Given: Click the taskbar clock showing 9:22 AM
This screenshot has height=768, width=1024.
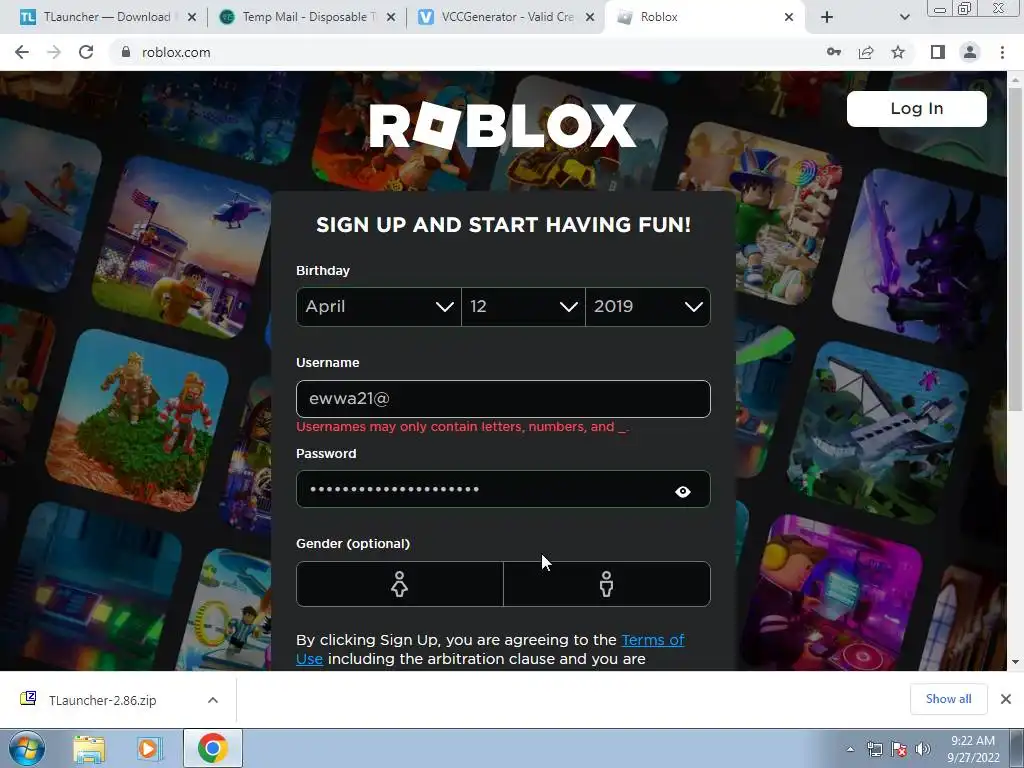Looking at the screenshot, I should [973, 749].
